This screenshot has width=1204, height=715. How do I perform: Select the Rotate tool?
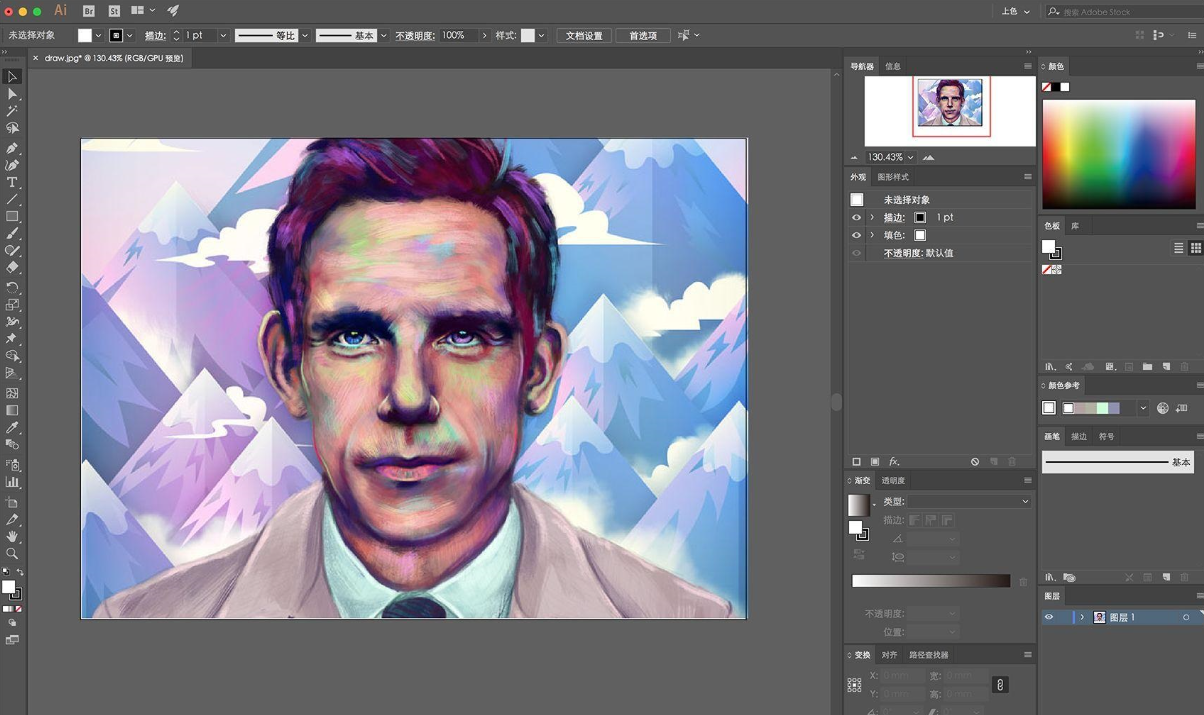tap(13, 287)
